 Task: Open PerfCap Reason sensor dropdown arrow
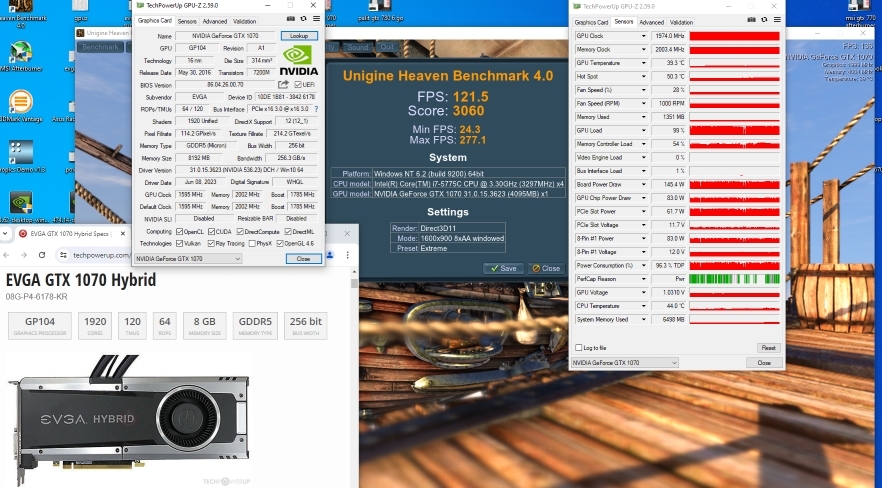tap(644, 279)
